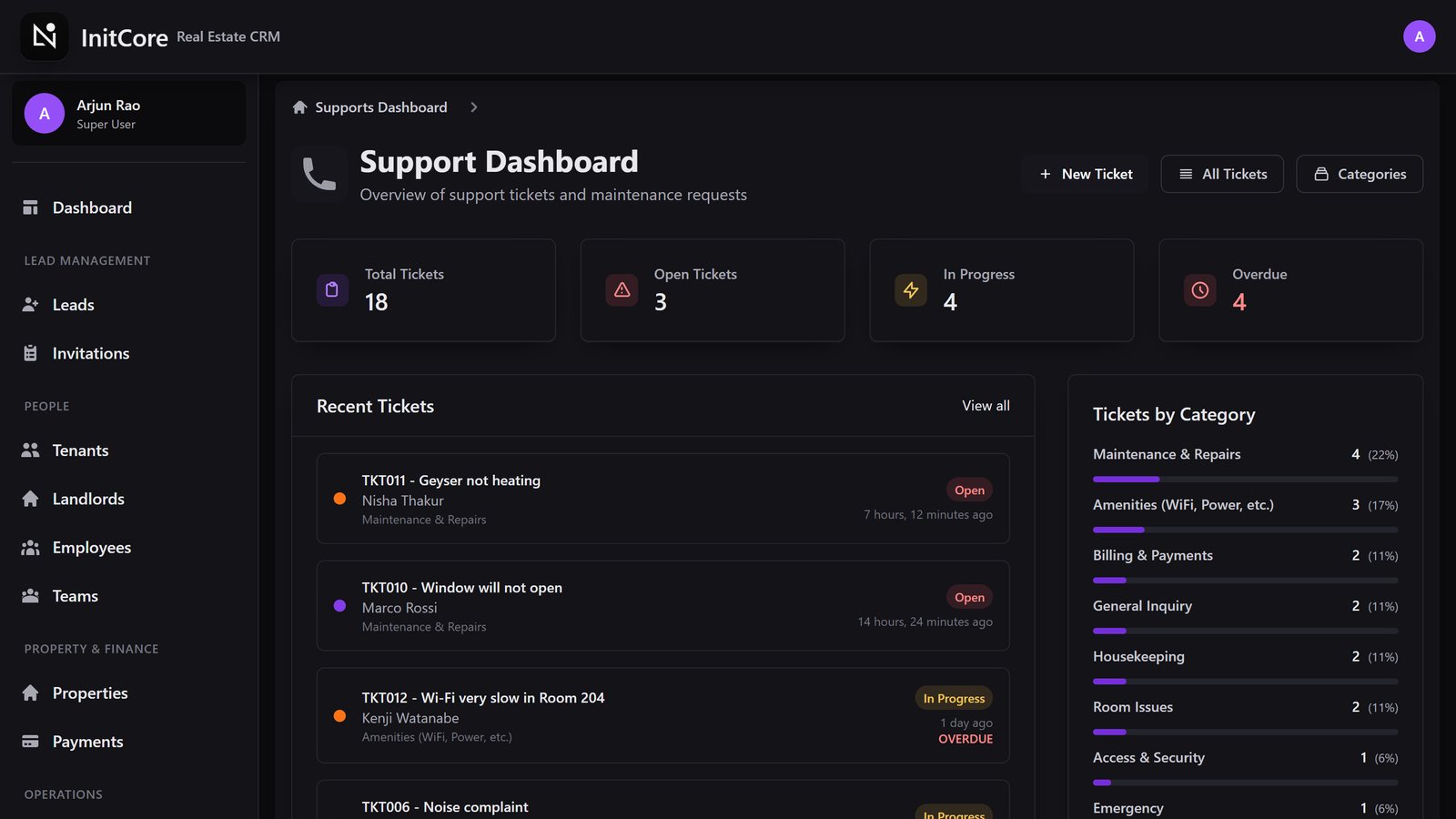Open the Dashboard menu item
Viewport: 1456px width, 819px height.
128,207
